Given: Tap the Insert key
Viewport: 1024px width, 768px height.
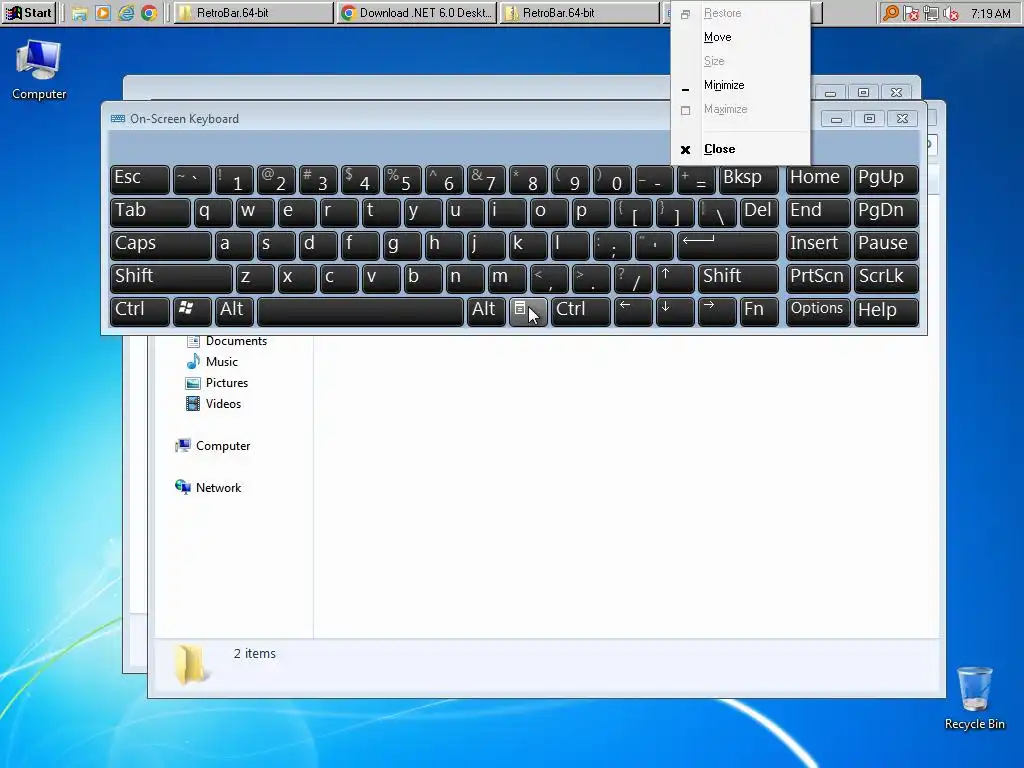Looking at the screenshot, I should pos(818,246).
